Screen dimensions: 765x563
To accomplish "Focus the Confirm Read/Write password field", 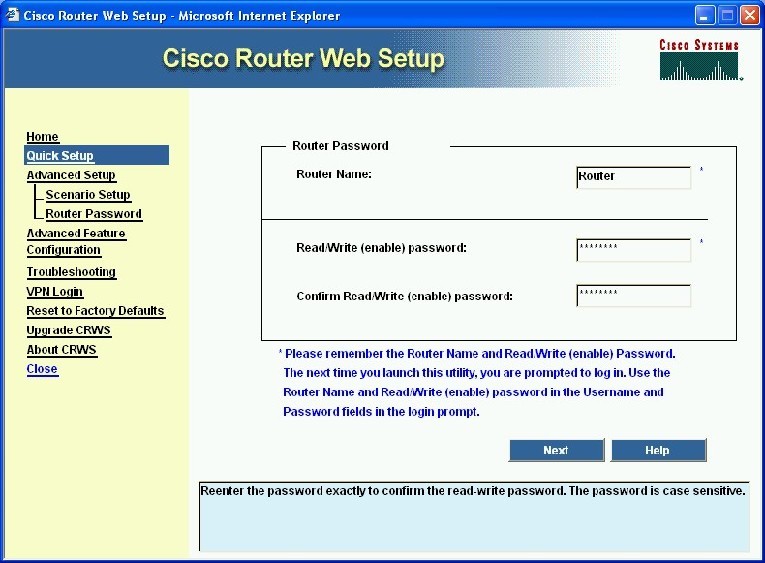I will pos(633,296).
